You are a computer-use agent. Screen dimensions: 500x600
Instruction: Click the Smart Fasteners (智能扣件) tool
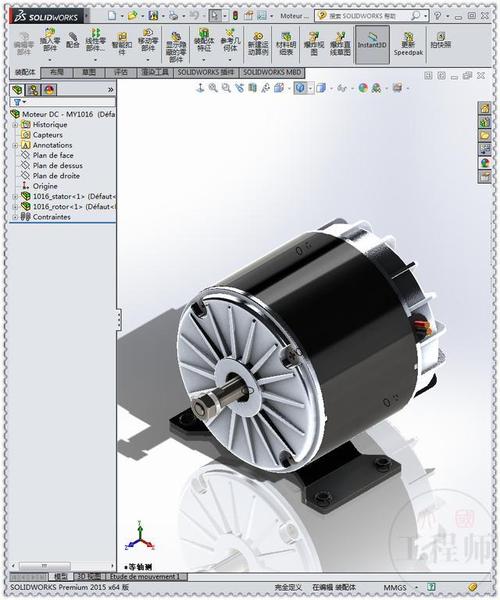pos(122,43)
